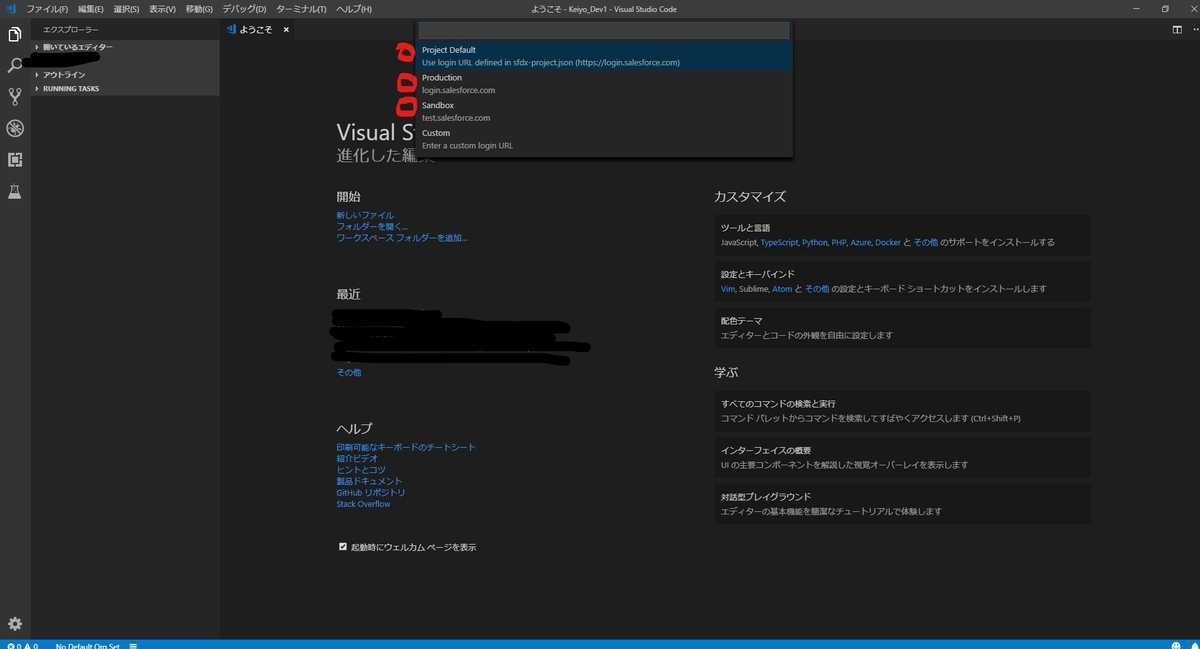Screen dimensions: 1200x649
Task: Click the VS Code logo in title bar
Action: pyautogui.click(x=11, y=8)
